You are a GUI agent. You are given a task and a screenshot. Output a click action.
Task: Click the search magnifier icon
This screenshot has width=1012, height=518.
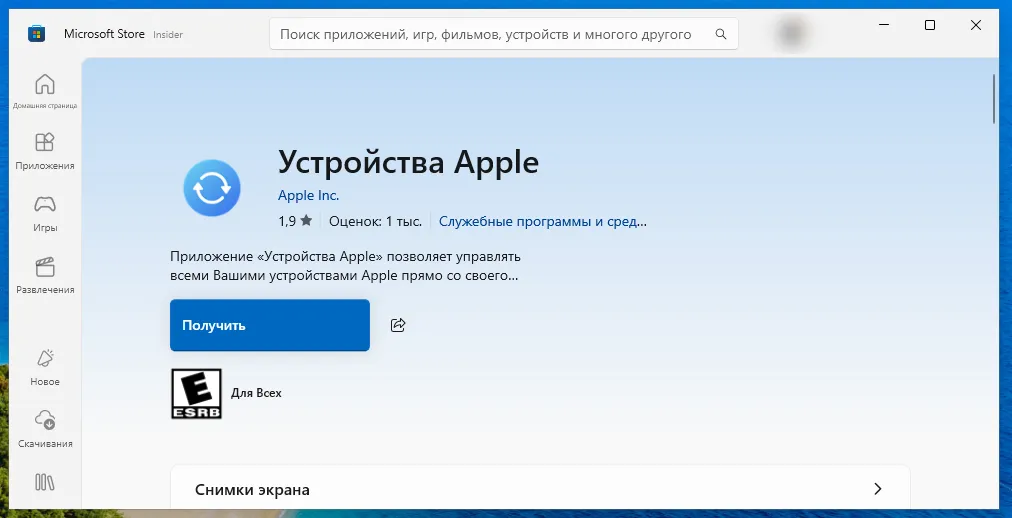tap(721, 34)
